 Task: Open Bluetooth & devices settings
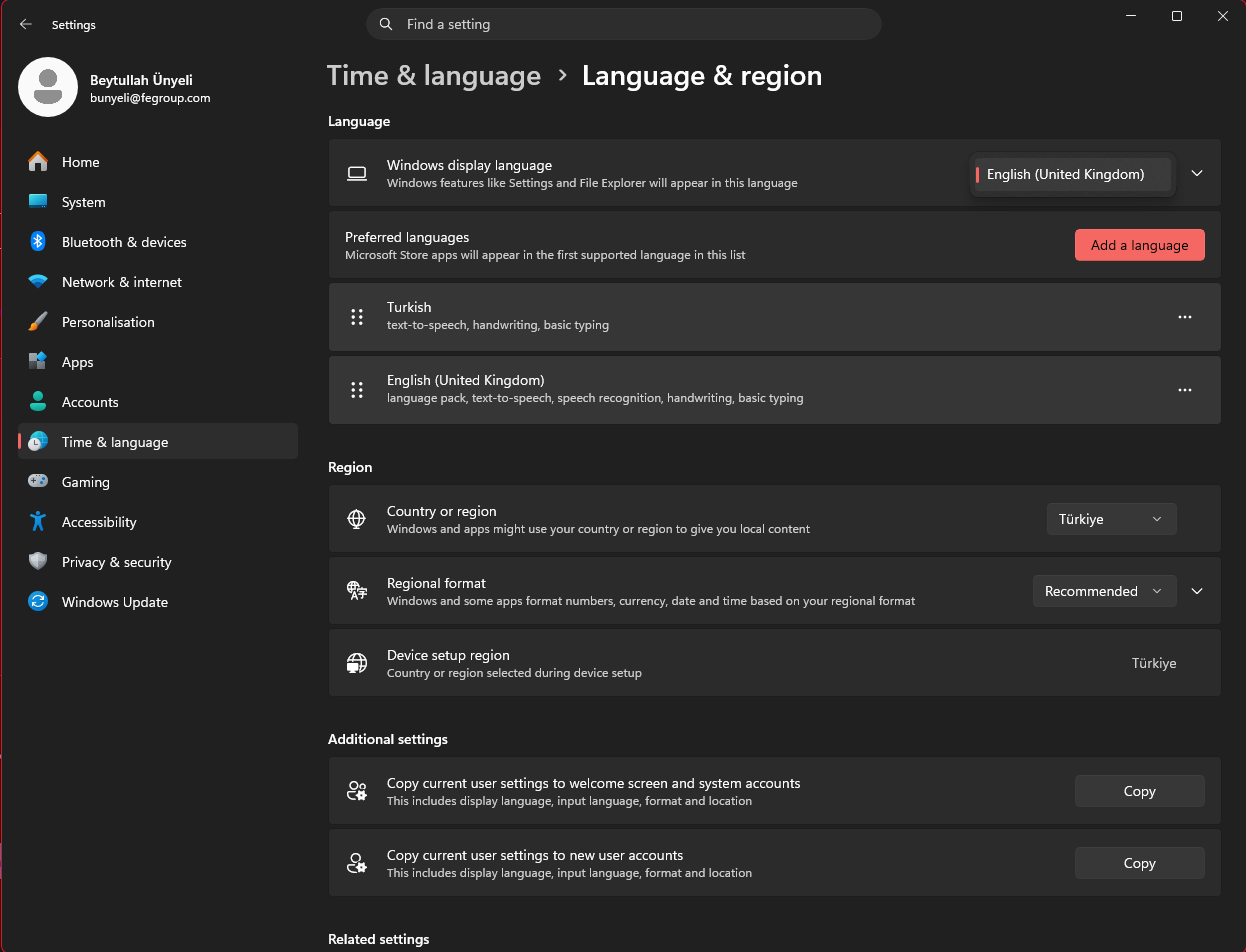[x=158, y=242]
